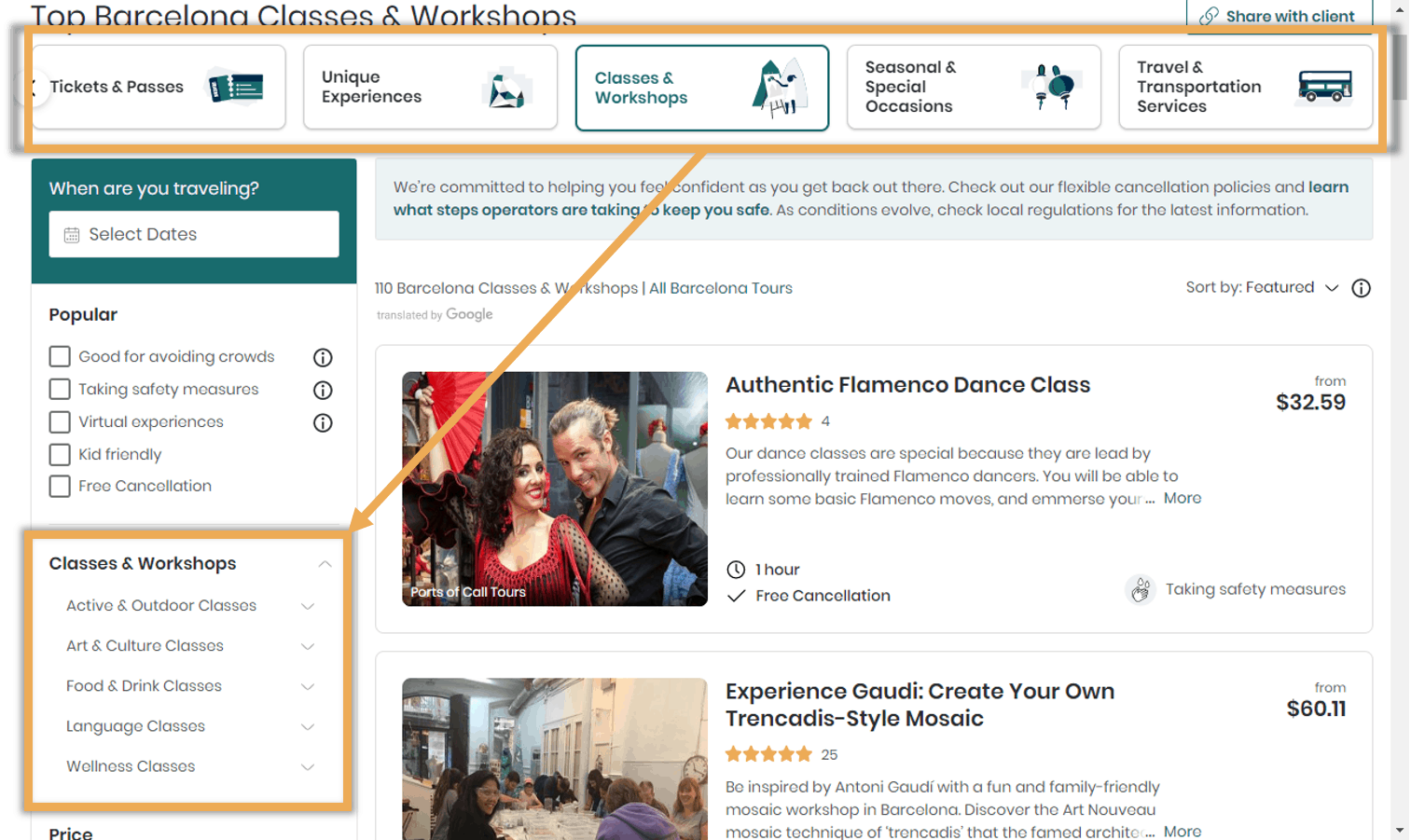
Task: Open the Unique Experiences category
Action: tap(430, 87)
